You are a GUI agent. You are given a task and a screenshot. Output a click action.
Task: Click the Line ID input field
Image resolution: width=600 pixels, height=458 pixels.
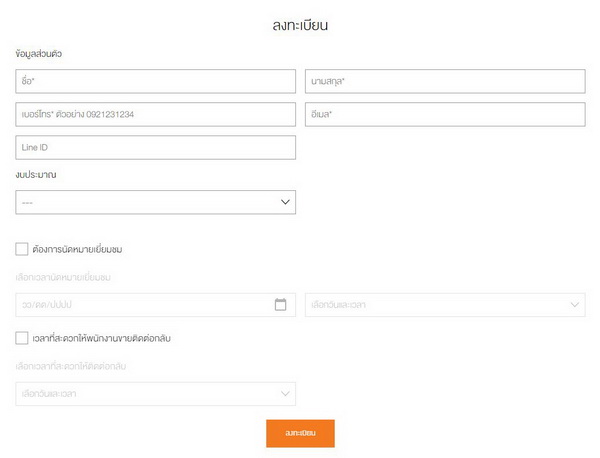coord(155,147)
